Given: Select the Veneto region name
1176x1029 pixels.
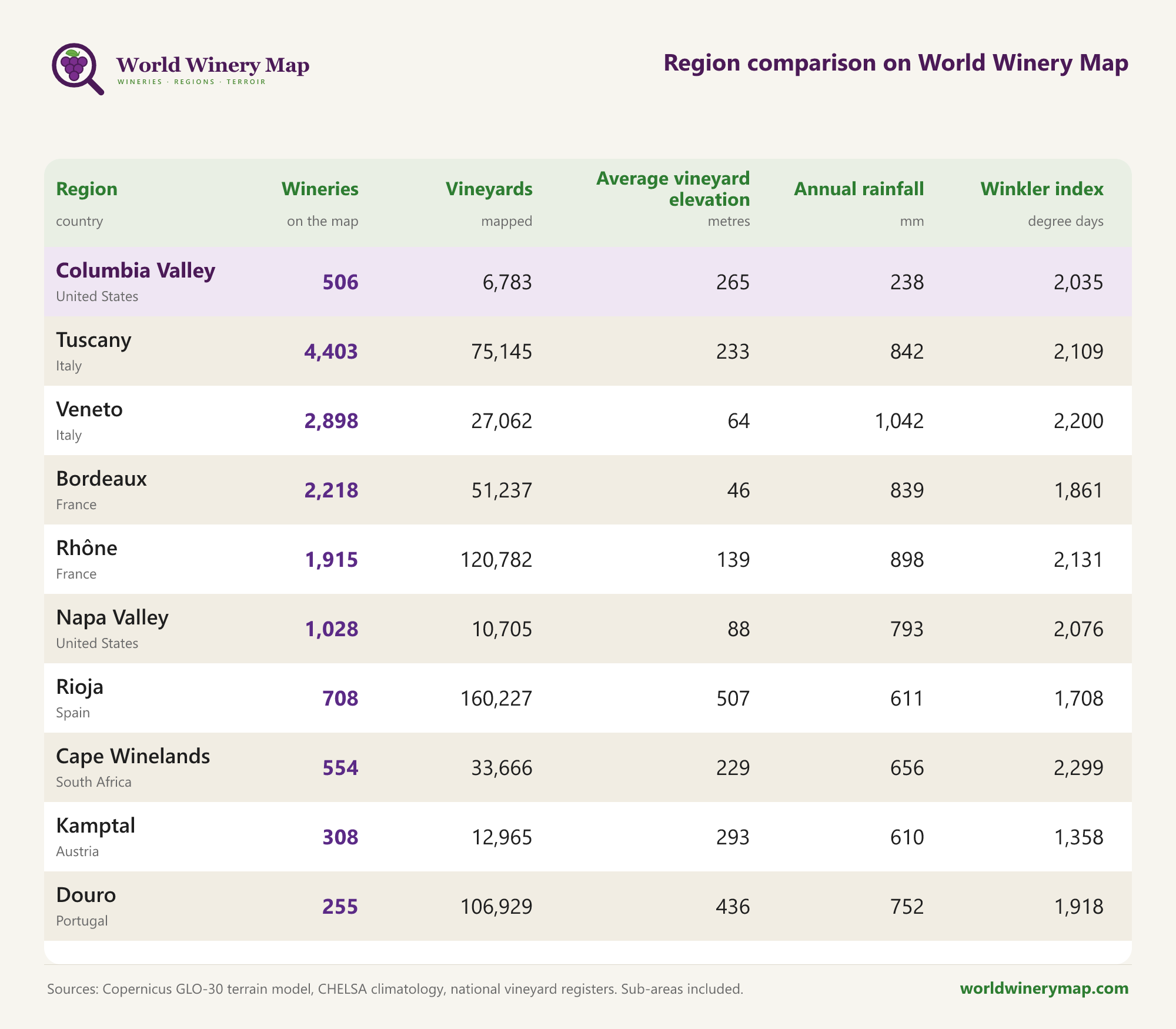Looking at the screenshot, I should pyautogui.click(x=89, y=409).
